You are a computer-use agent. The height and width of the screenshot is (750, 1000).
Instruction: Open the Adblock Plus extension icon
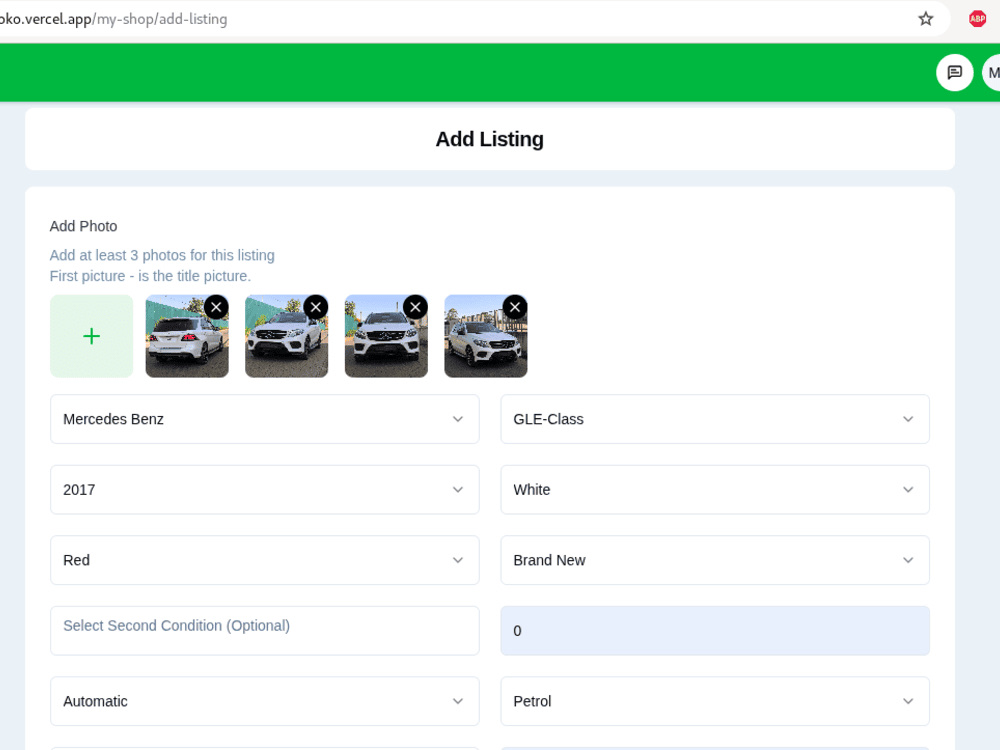point(977,19)
